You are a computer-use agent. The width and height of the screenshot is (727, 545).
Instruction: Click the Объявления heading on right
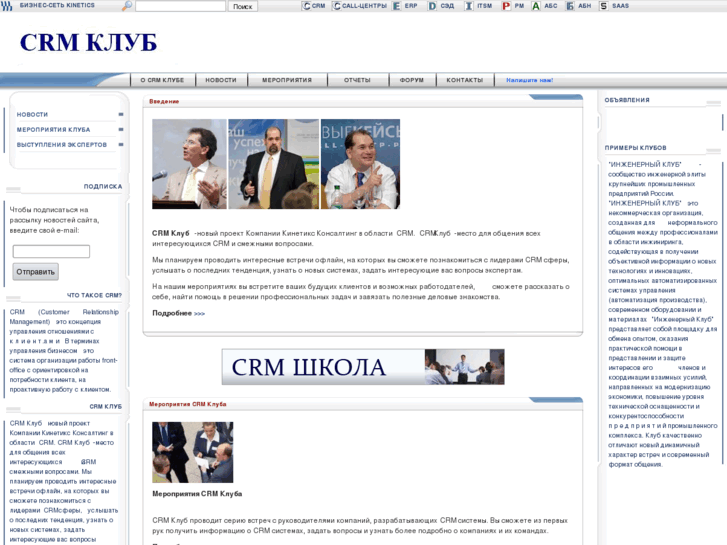pos(627,100)
